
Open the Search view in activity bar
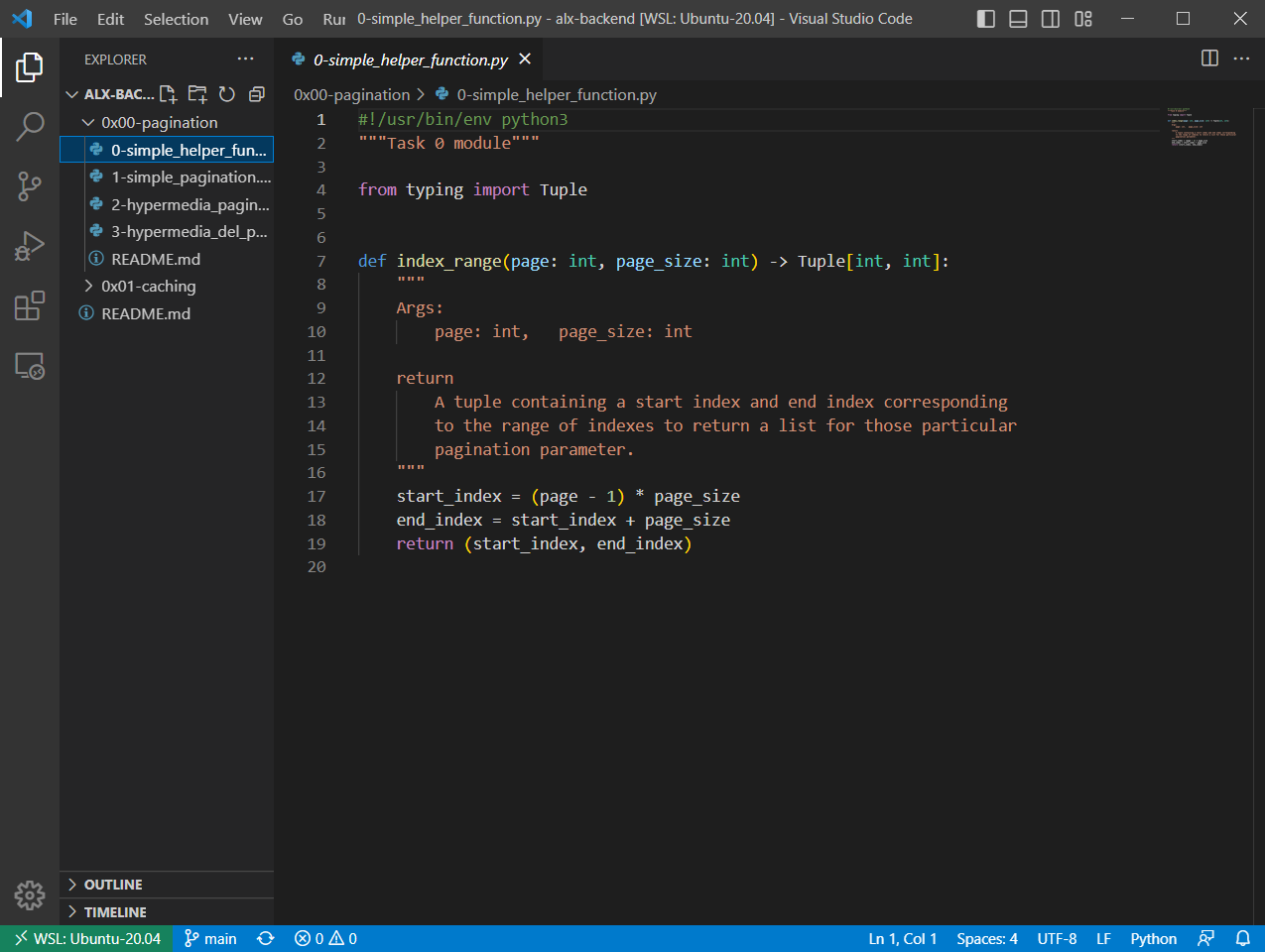[x=30, y=126]
